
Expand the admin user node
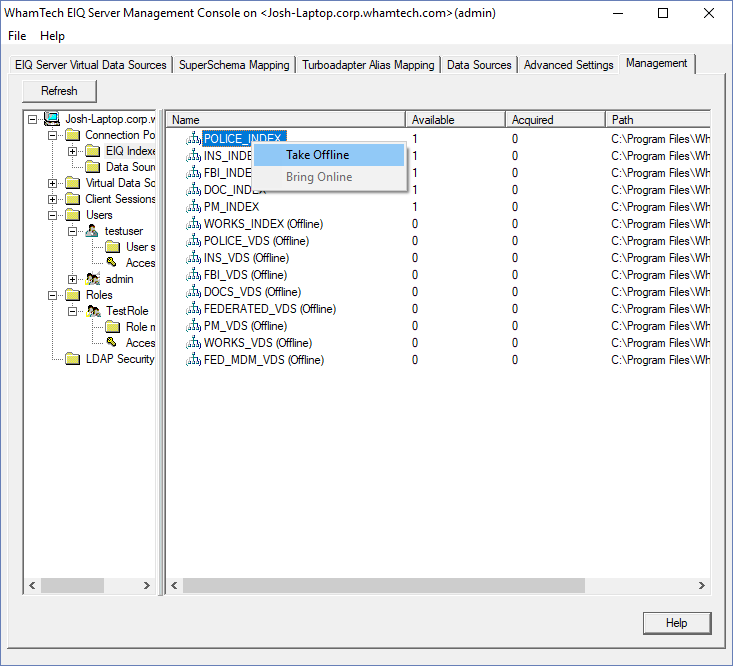[x=73, y=279]
